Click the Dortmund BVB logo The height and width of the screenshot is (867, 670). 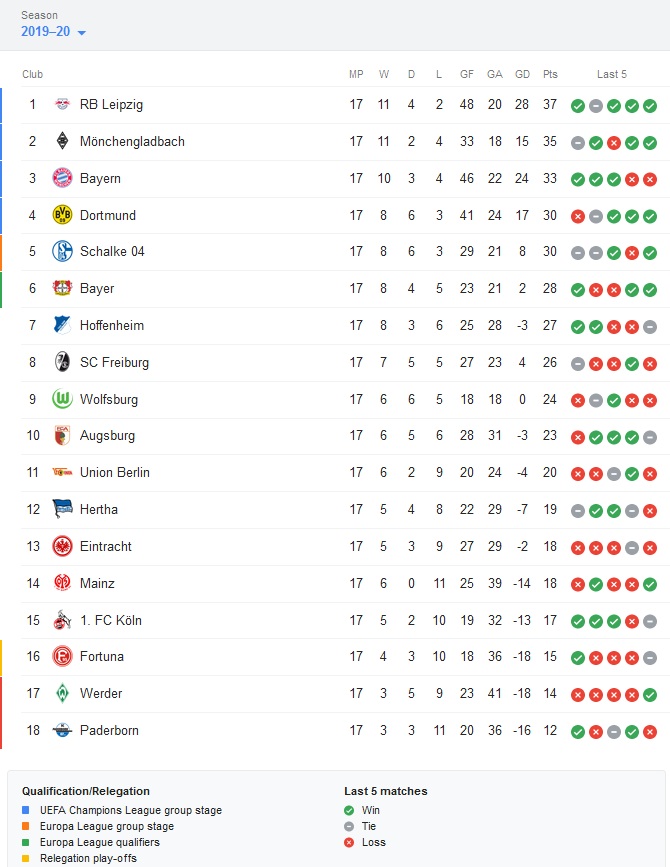[62, 215]
